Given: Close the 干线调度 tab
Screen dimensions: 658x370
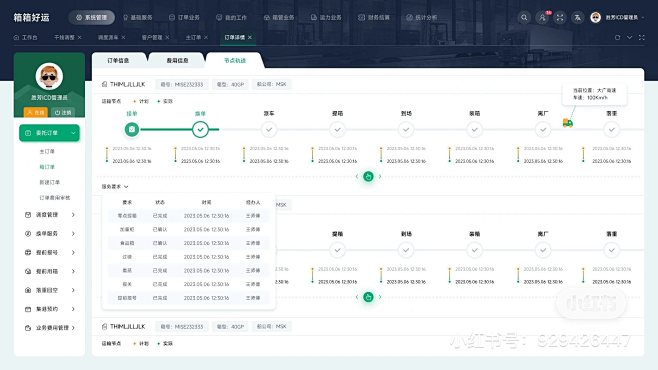Looking at the screenshot, I should [x=80, y=37].
